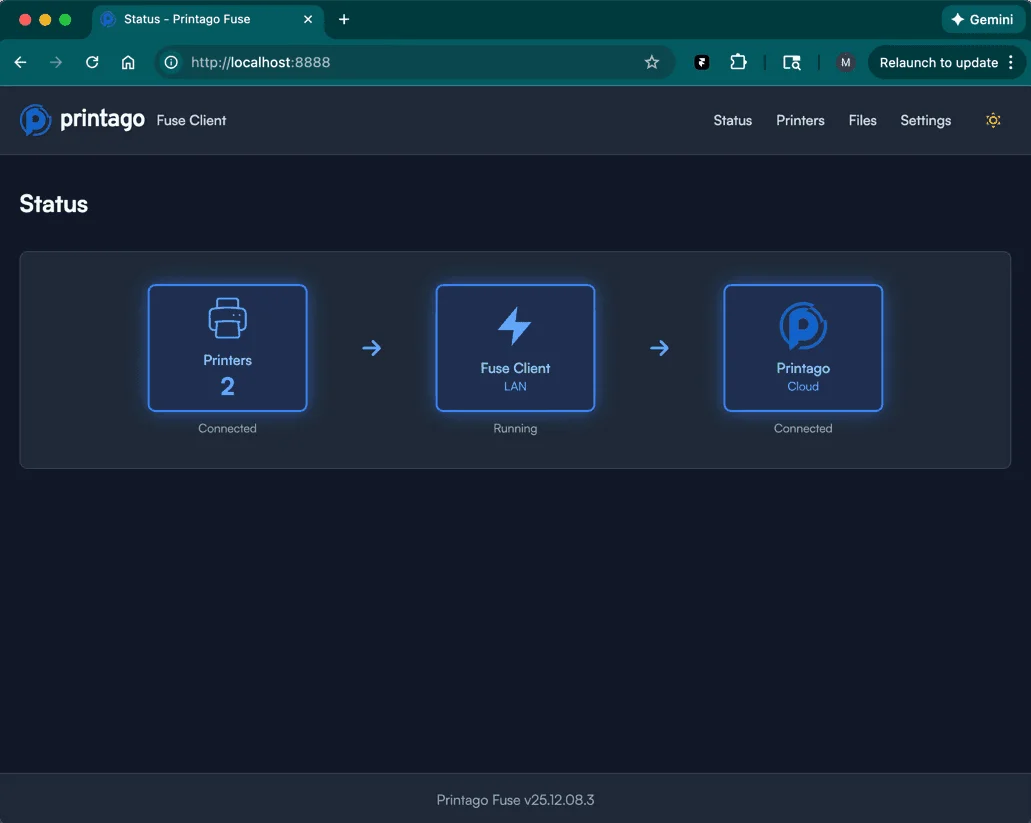Open the Settings link in the navbar
Viewport: 1031px width, 823px height.
tap(925, 120)
